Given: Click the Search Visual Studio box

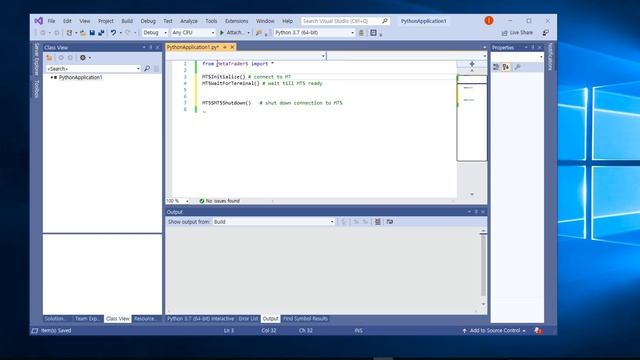Looking at the screenshot, I should 345,21.
